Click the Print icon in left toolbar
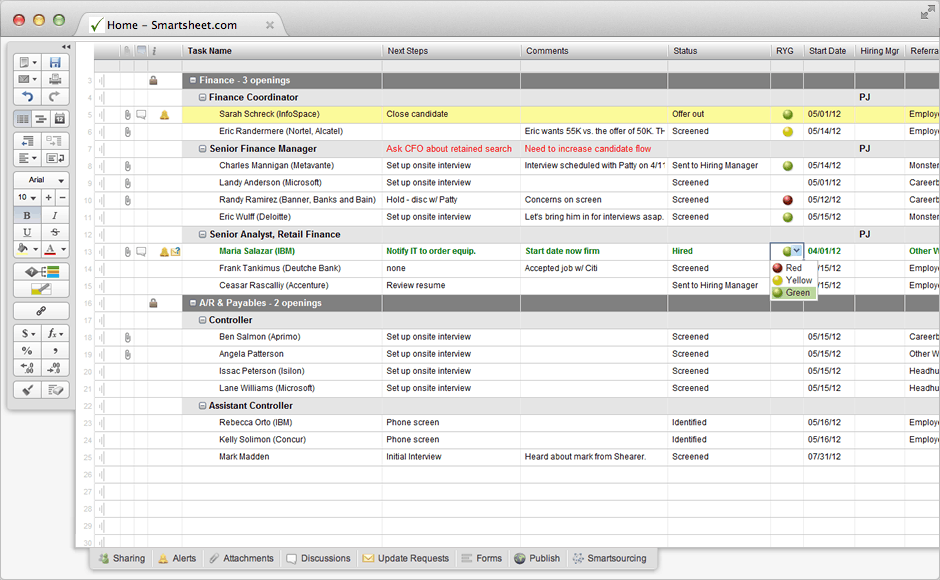940x580 pixels. coord(55,79)
